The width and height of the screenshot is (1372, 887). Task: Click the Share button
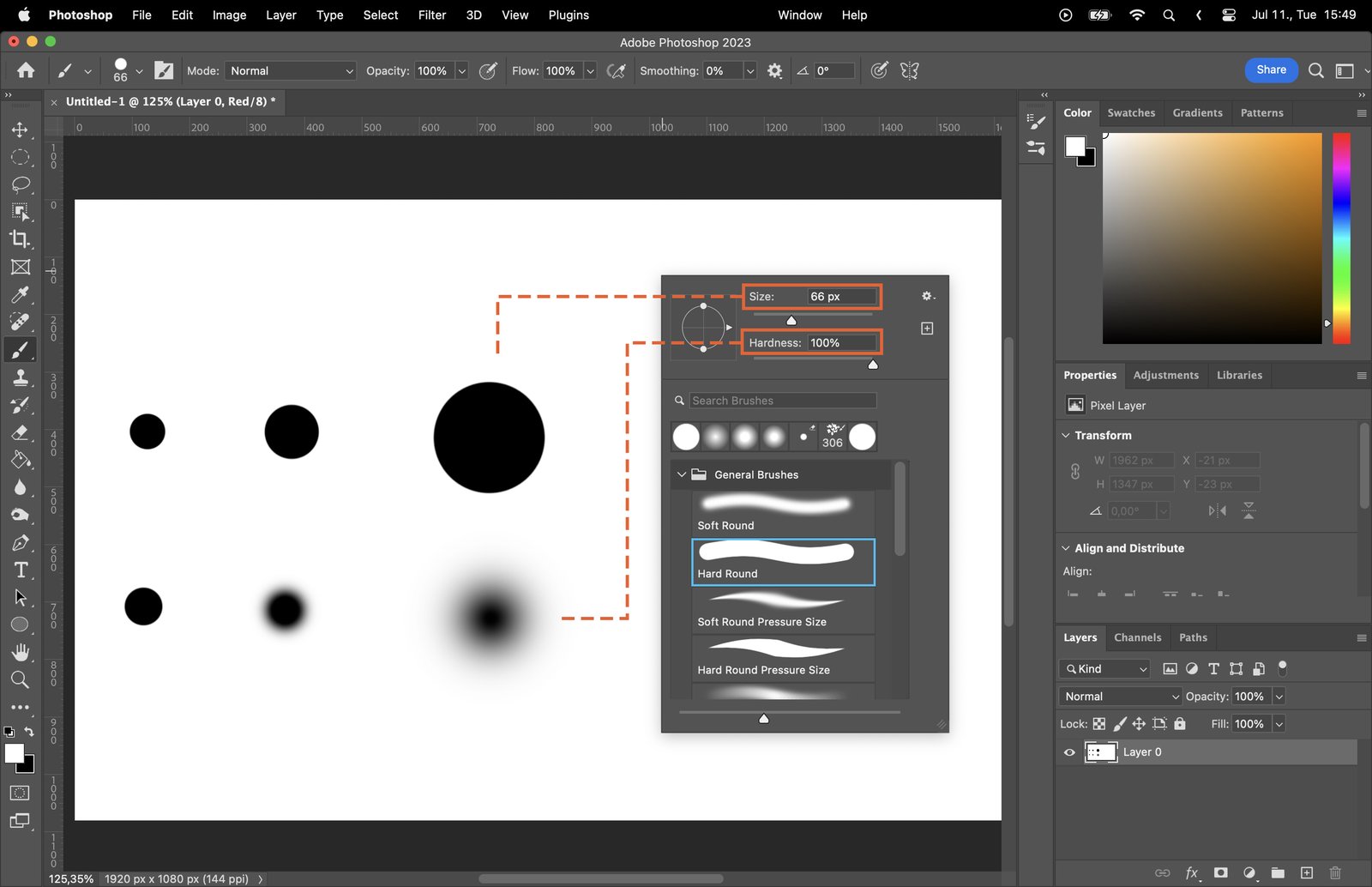click(x=1271, y=70)
